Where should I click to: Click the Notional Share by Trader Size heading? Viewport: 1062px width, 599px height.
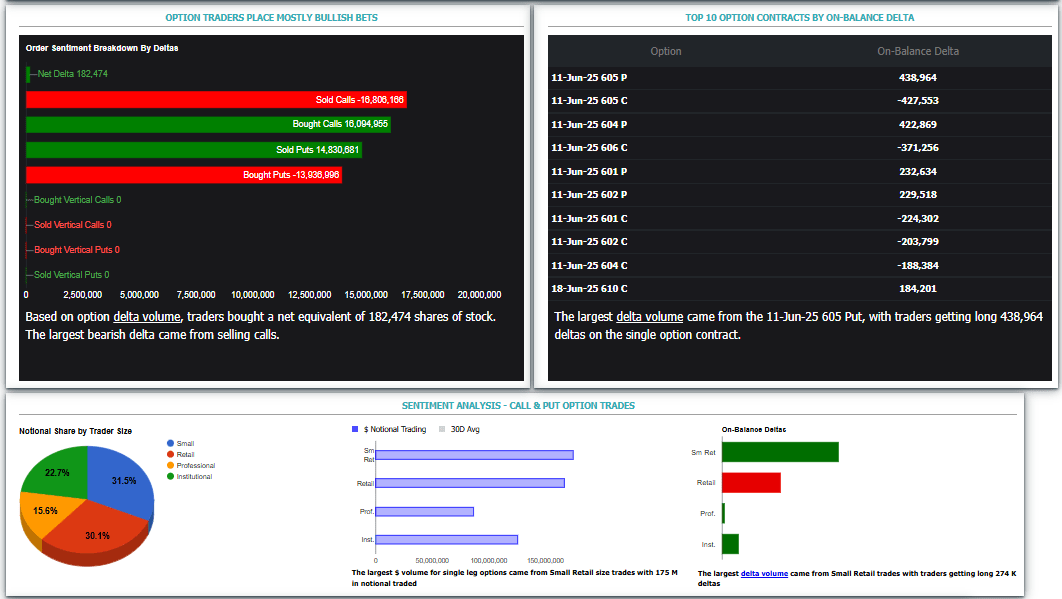point(75,431)
